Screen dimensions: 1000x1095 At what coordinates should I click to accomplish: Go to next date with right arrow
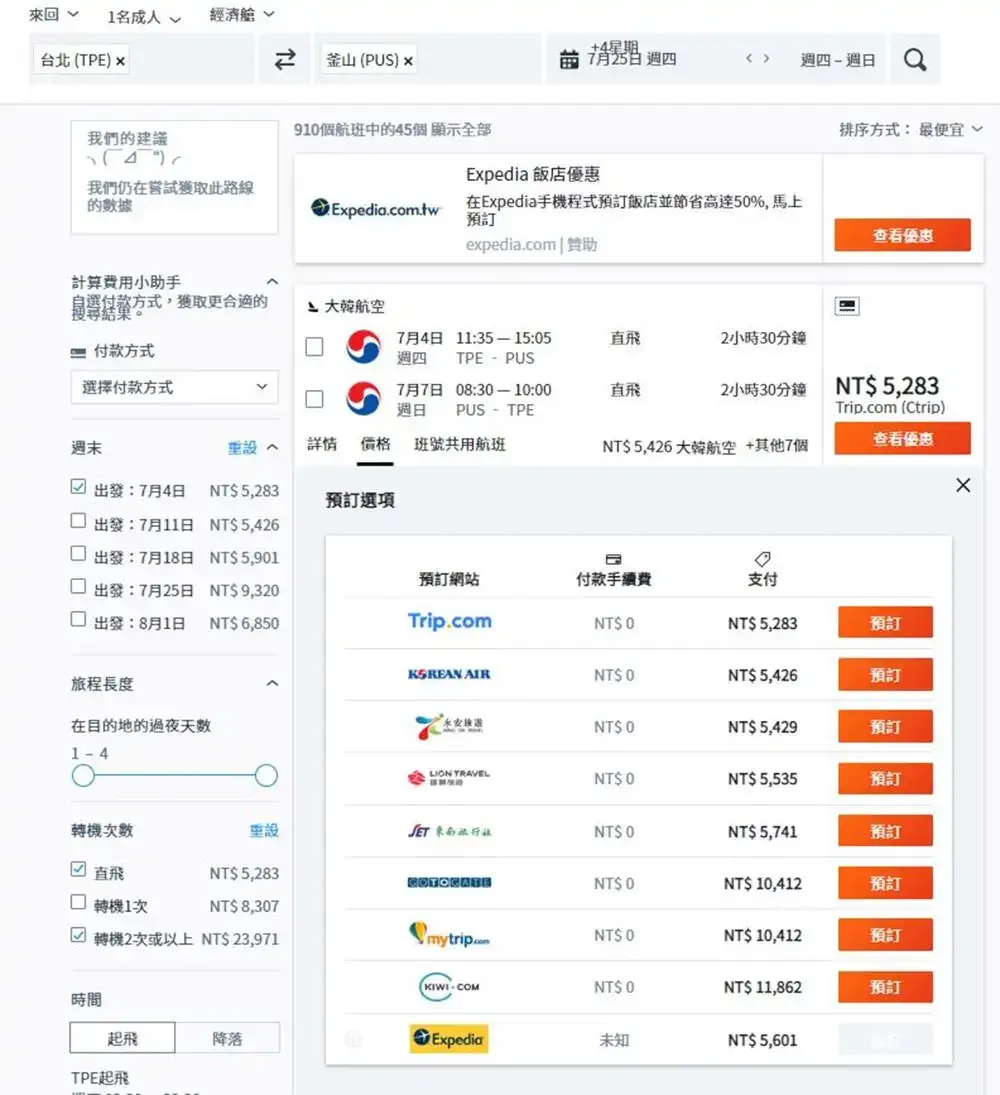[x=766, y=58]
